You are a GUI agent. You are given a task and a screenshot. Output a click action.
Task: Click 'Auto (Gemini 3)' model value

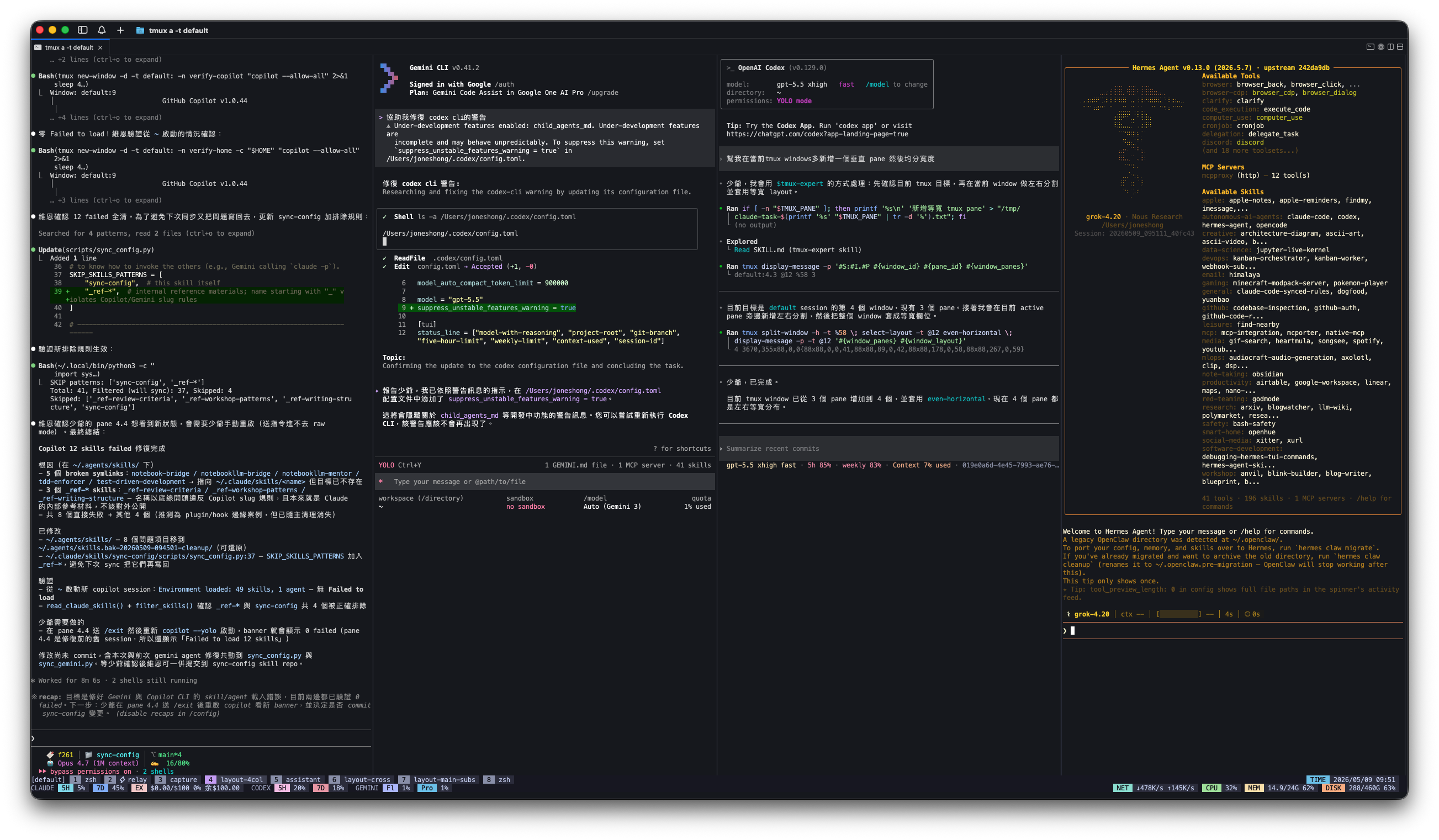(x=612, y=507)
